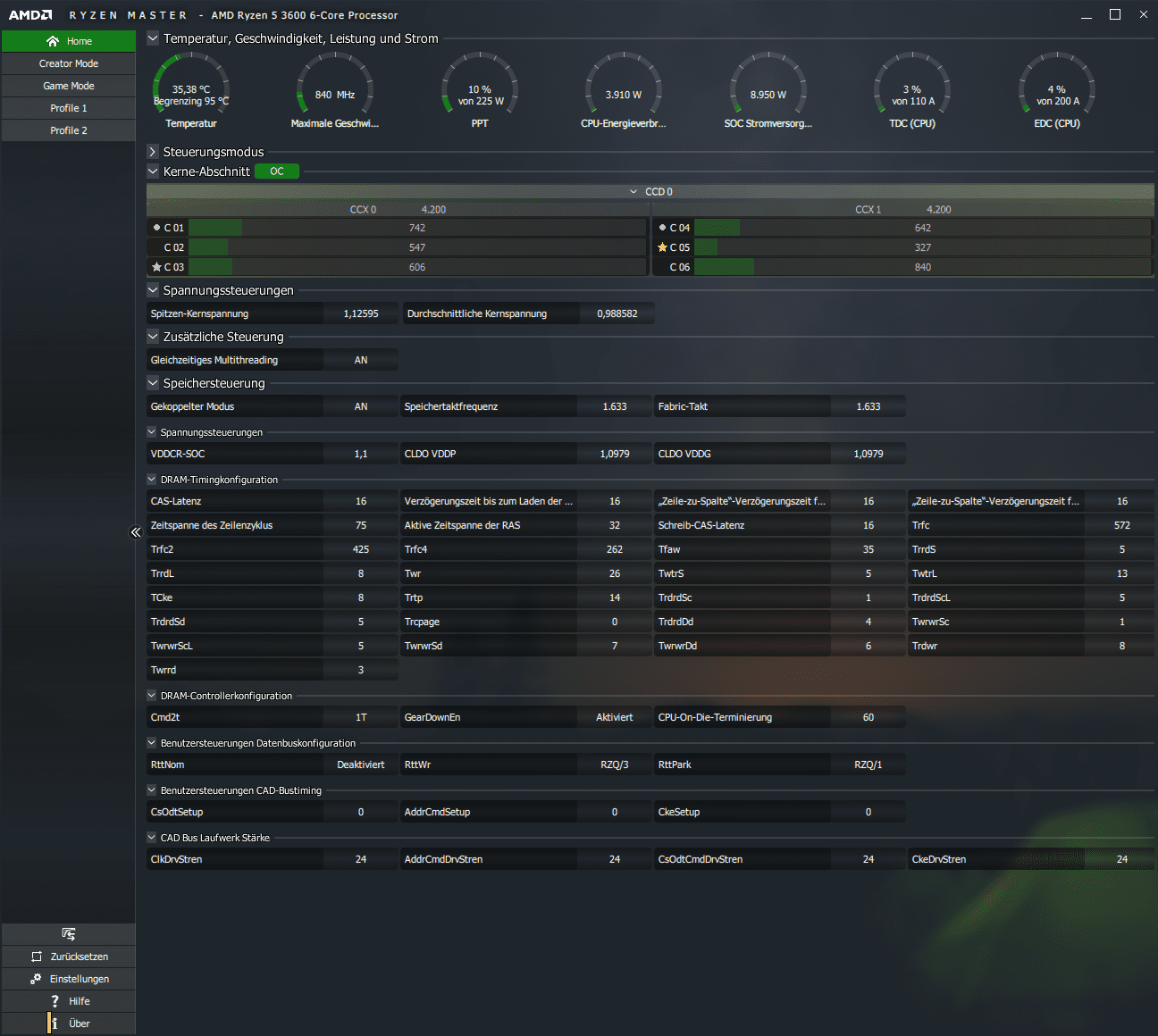Screen dimensions: 1158x1036
Task: Switch to Creator Mode
Action: click(x=69, y=63)
